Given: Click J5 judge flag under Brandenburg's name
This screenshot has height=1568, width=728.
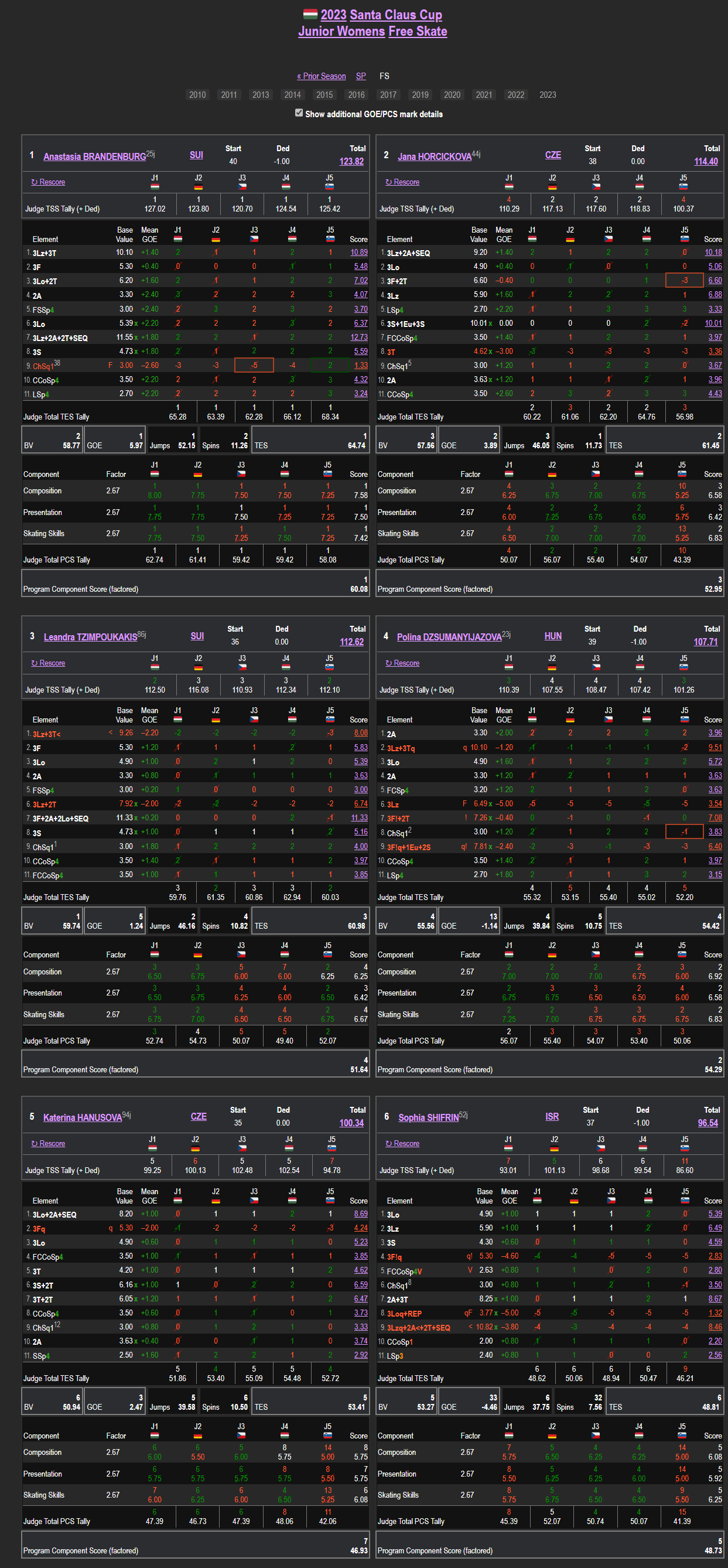Looking at the screenshot, I should 329,186.
